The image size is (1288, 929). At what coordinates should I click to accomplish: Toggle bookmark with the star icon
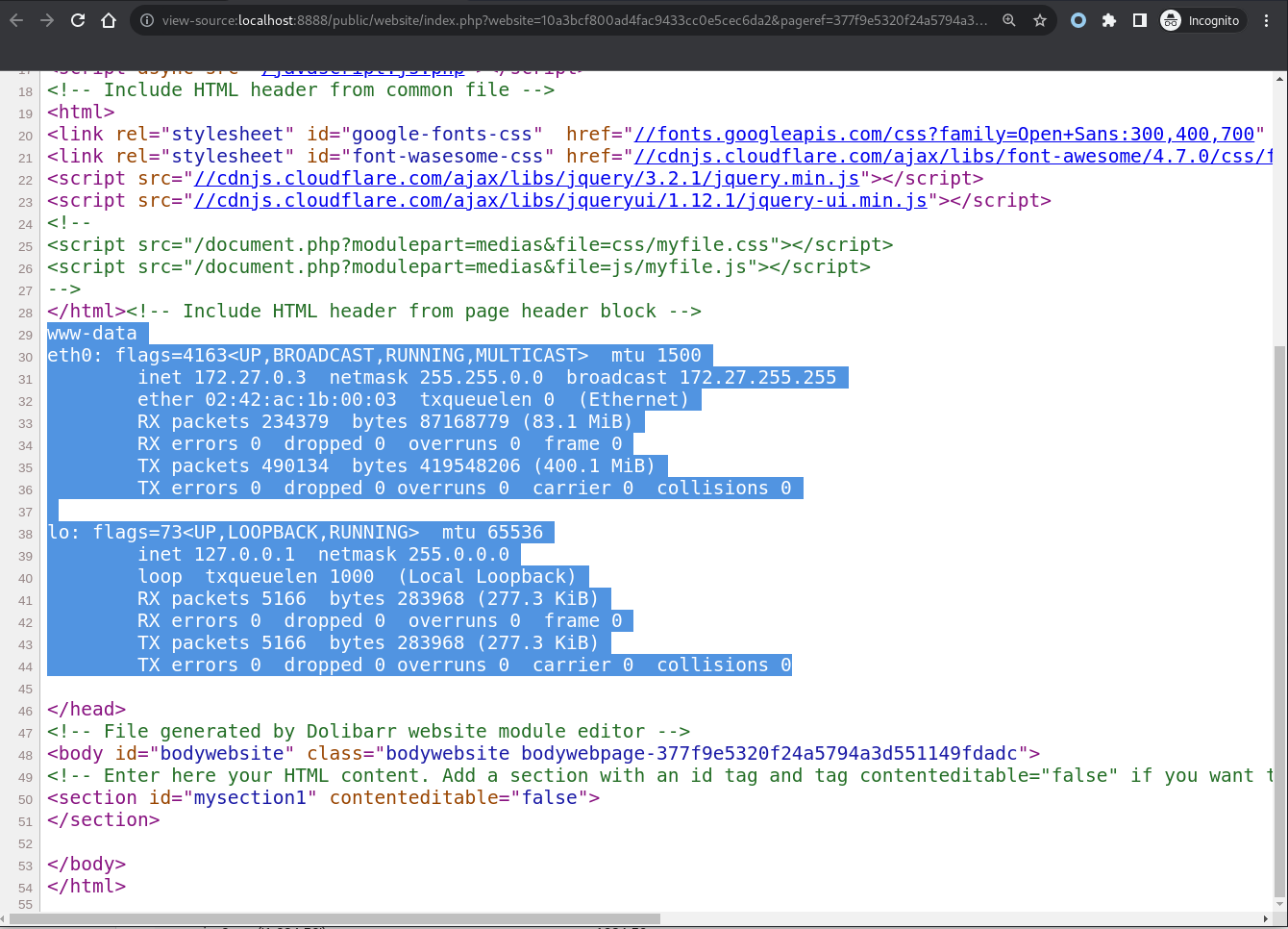[1042, 19]
